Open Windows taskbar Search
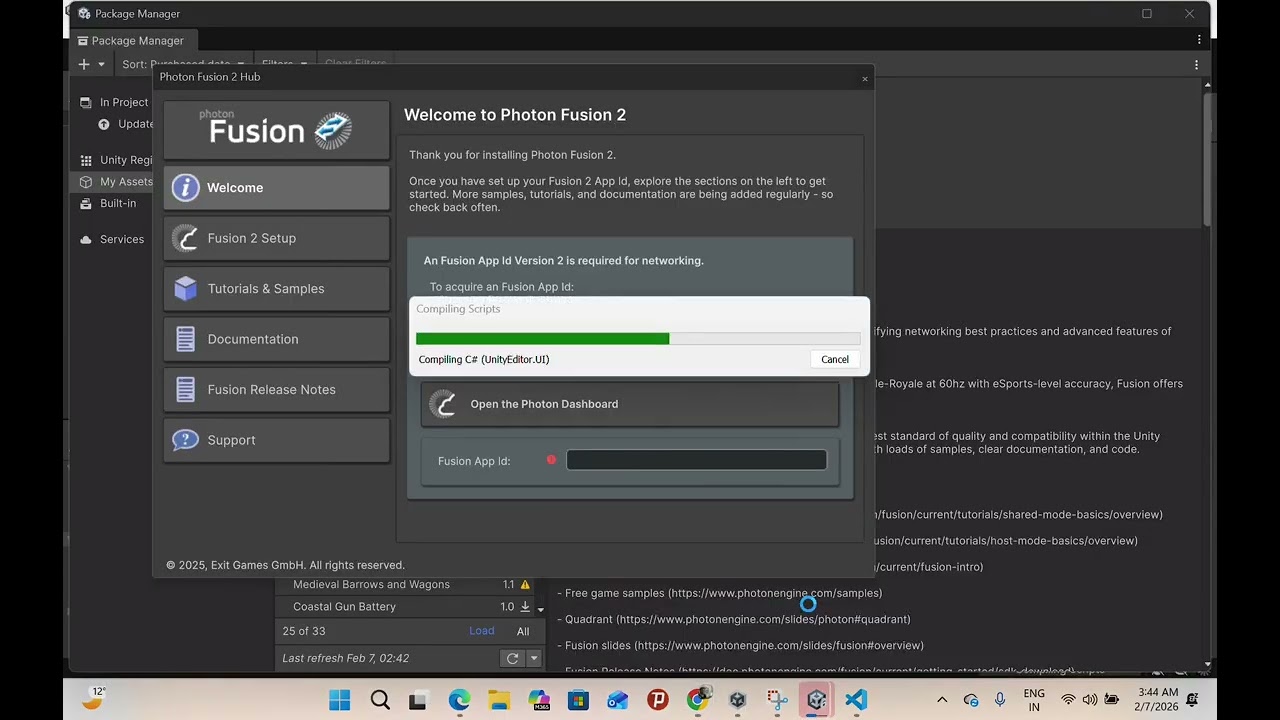Screen dimensions: 1280x720 tap(380, 700)
